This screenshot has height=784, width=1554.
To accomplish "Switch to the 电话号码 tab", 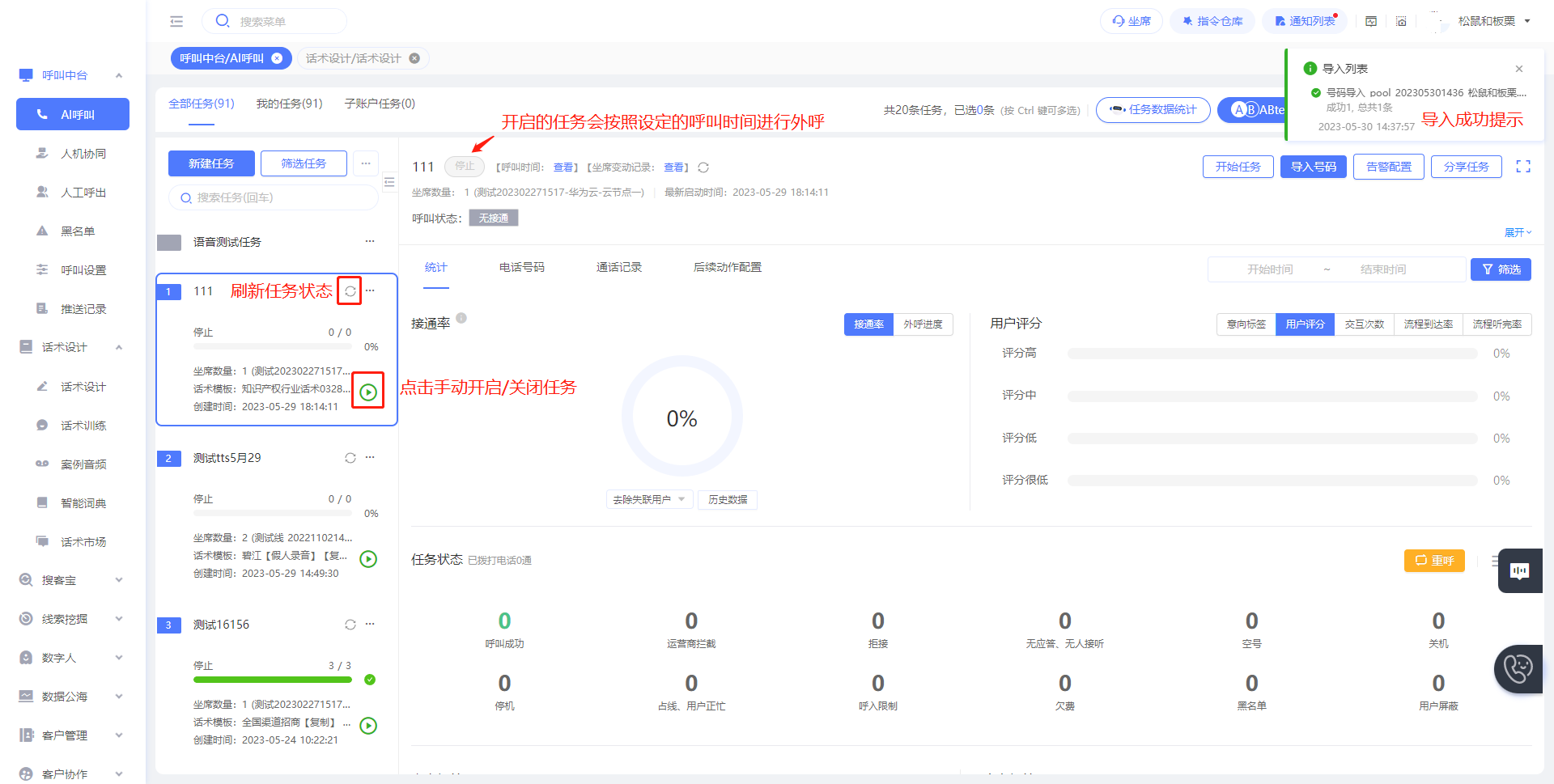I will coord(522,268).
